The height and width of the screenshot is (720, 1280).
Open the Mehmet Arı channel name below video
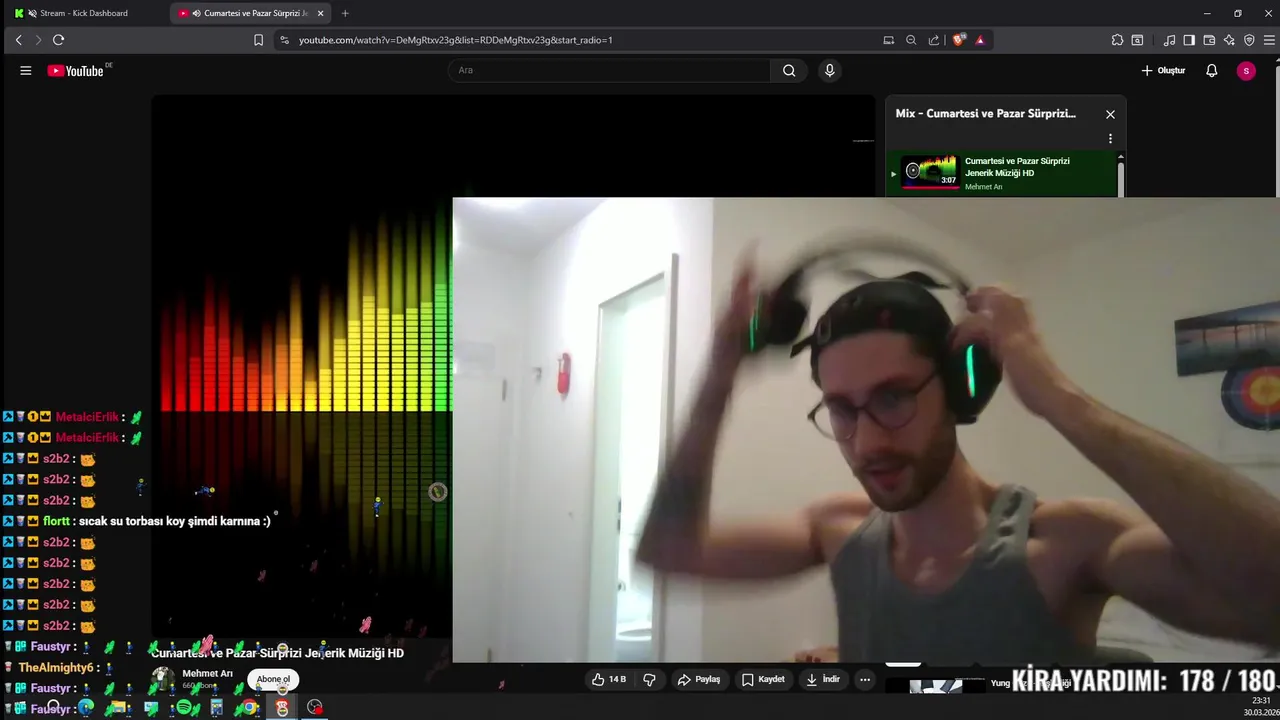[207, 673]
